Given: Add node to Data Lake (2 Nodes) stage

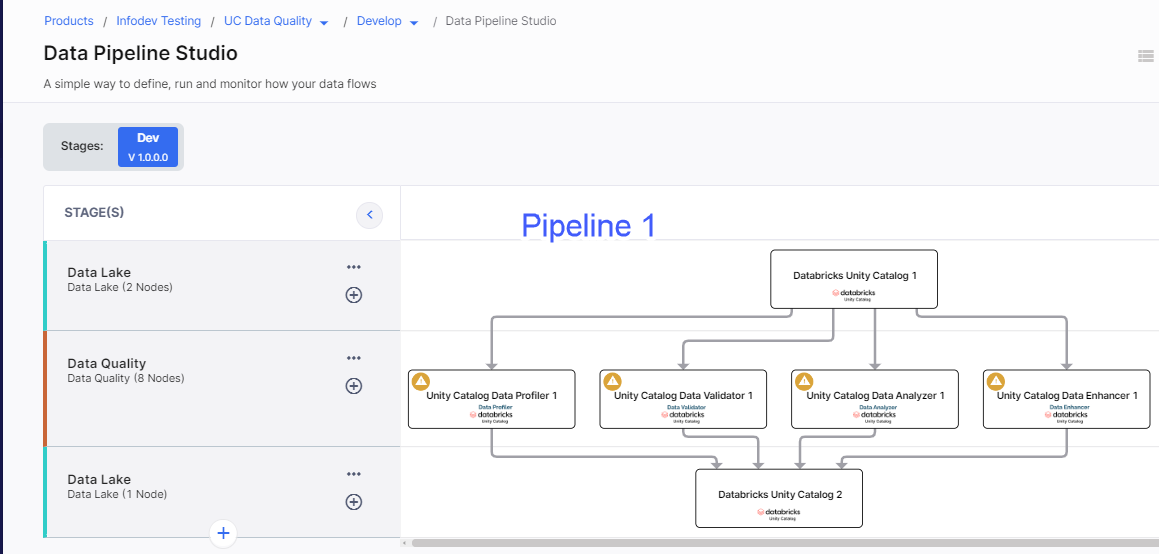Looking at the screenshot, I should click(354, 295).
